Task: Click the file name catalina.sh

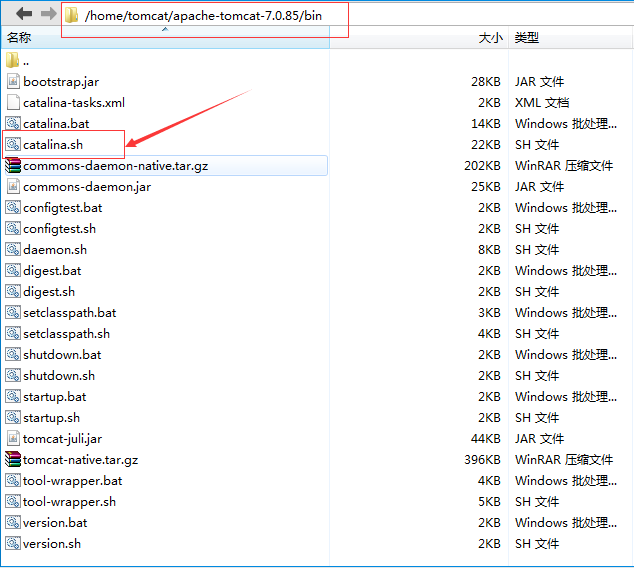Action: click(x=53, y=145)
